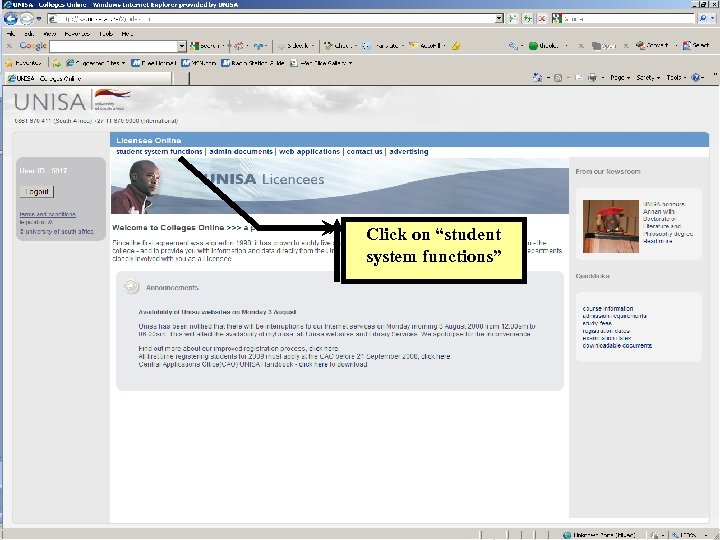Open the Suggested Sites favorites link
Screen dimensions: 720x540
(95, 63)
